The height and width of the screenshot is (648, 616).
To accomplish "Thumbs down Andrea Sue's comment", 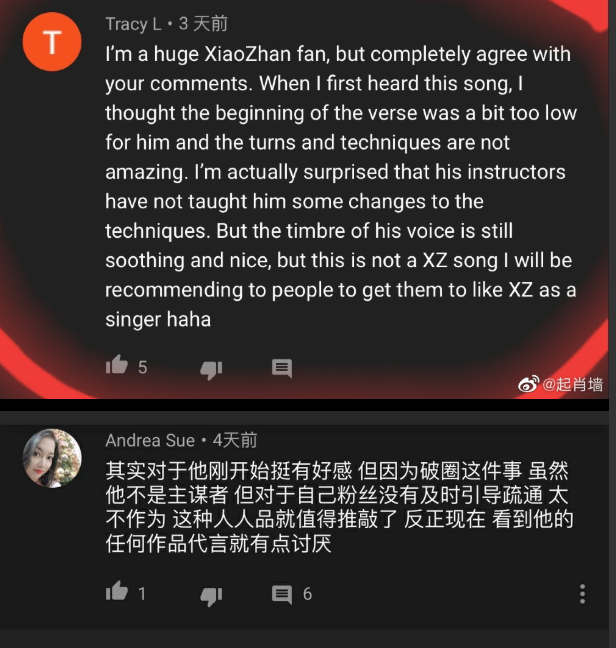I will pyautogui.click(x=211, y=596).
